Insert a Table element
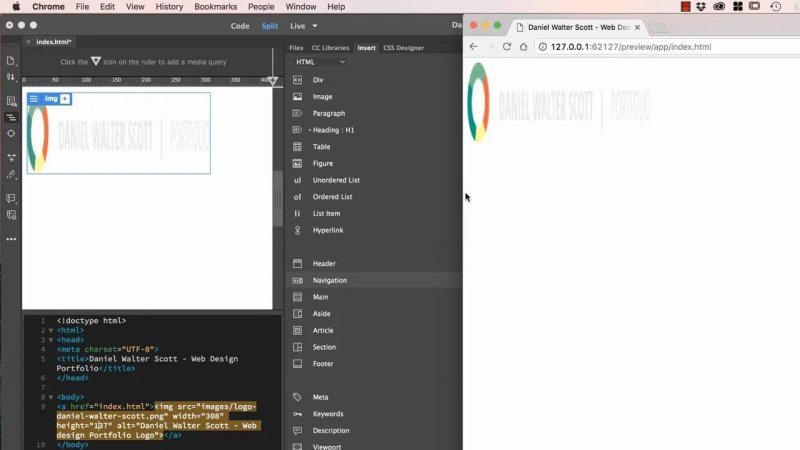This screenshot has height=450, width=800. (321, 147)
